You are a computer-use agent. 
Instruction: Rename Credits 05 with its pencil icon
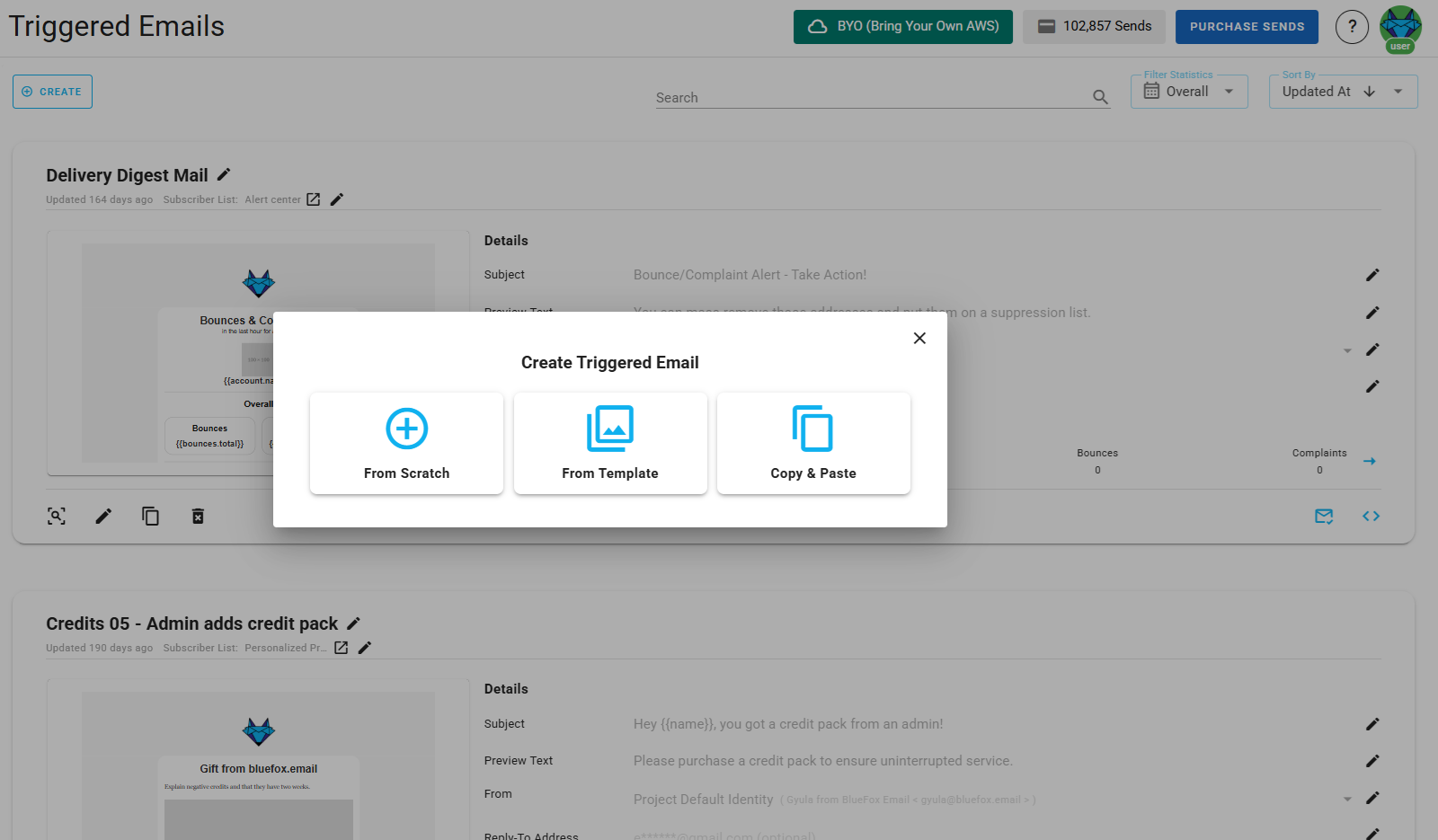coord(354,623)
